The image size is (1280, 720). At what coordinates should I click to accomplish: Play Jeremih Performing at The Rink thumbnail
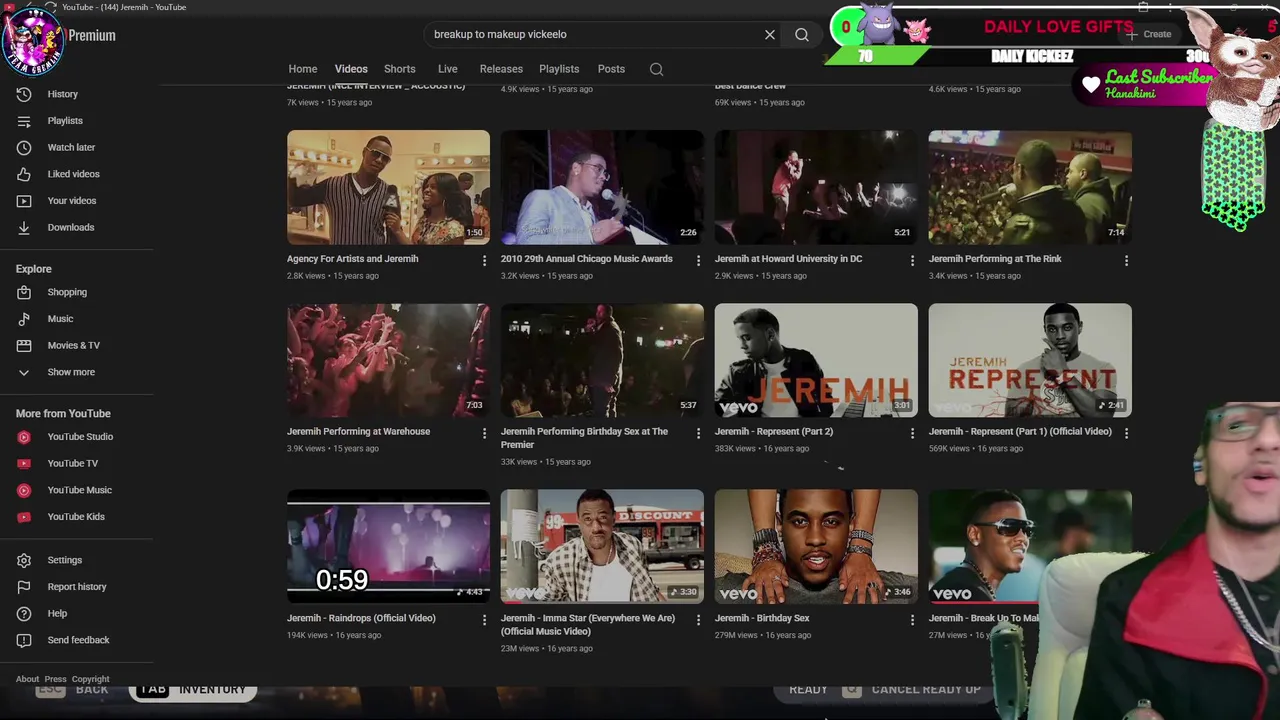coord(1030,187)
